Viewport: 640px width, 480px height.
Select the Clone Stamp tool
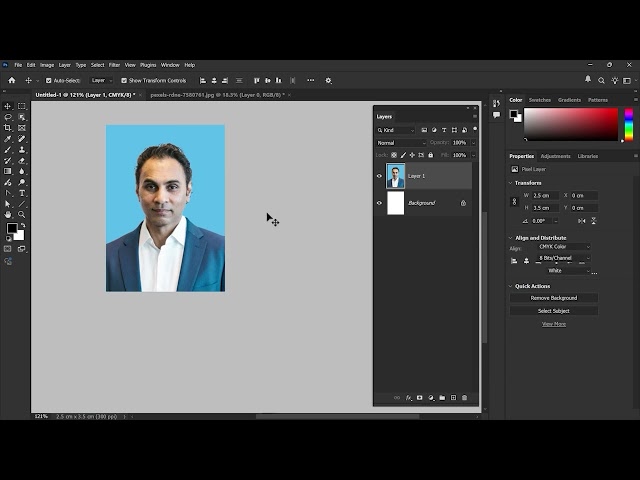pos(22,150)
